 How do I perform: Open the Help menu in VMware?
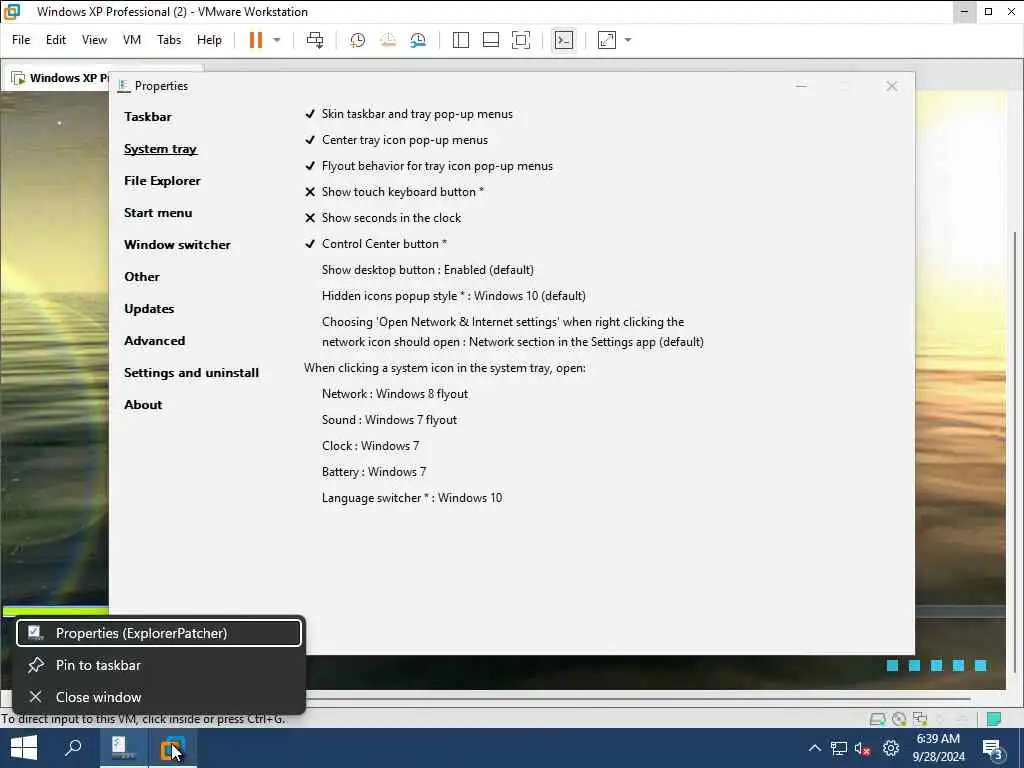[209, 40]
